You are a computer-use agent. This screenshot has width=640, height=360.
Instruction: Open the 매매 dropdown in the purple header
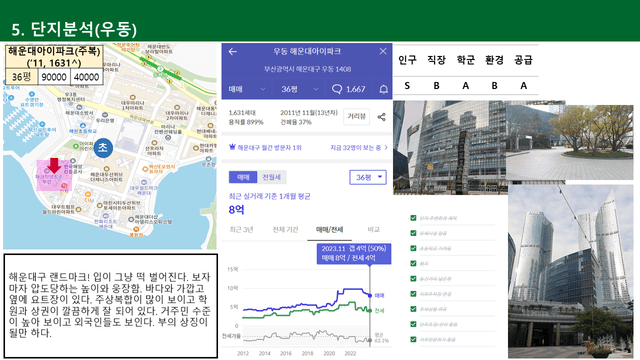point(247,89)
